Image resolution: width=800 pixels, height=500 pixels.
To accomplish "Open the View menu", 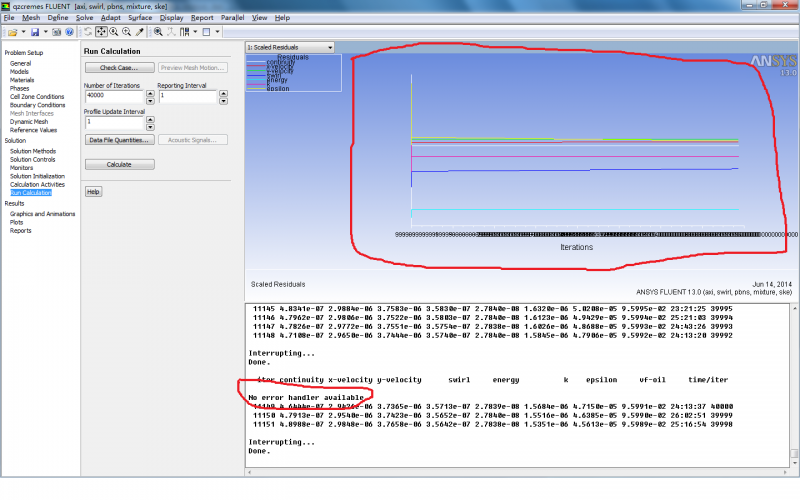I will click(x=259, y=17).
